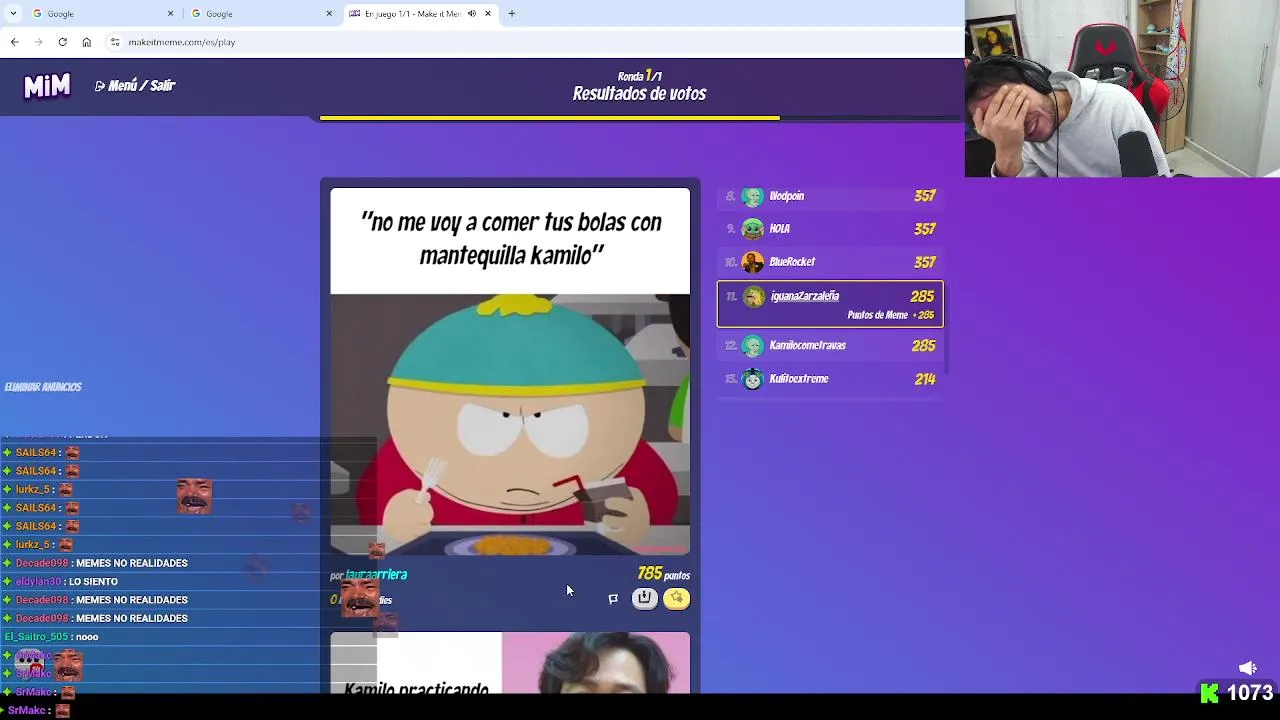Image resolution: width=1280 pixels, height=720 pixels.
Task: Click the green Kick logo icon
Action: point(1209,693)
